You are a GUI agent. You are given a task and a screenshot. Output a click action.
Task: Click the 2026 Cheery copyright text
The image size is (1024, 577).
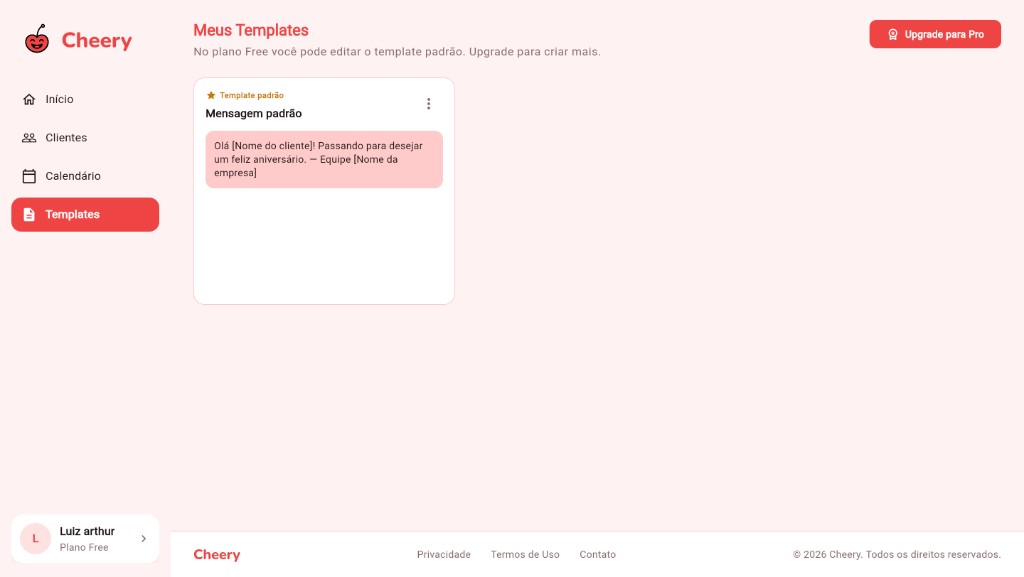[897, 554]
